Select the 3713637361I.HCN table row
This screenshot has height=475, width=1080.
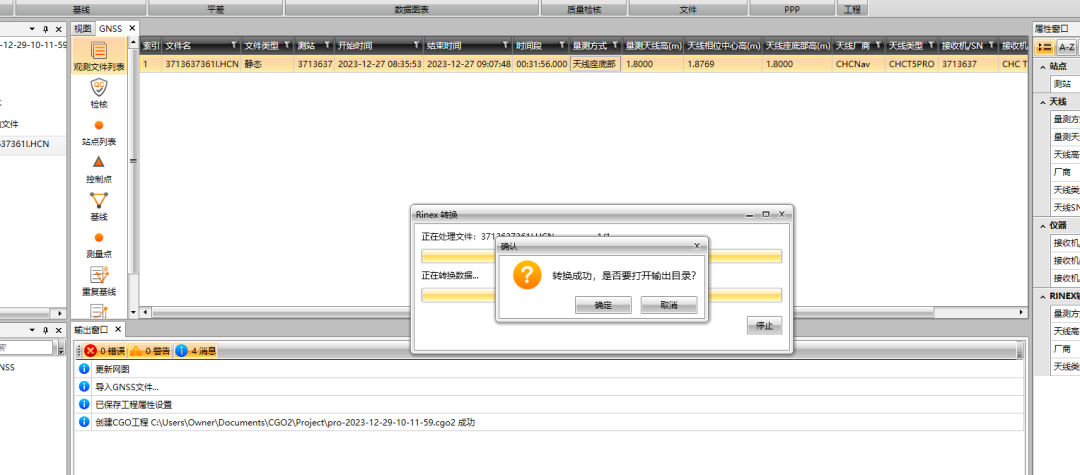[583, 64]
